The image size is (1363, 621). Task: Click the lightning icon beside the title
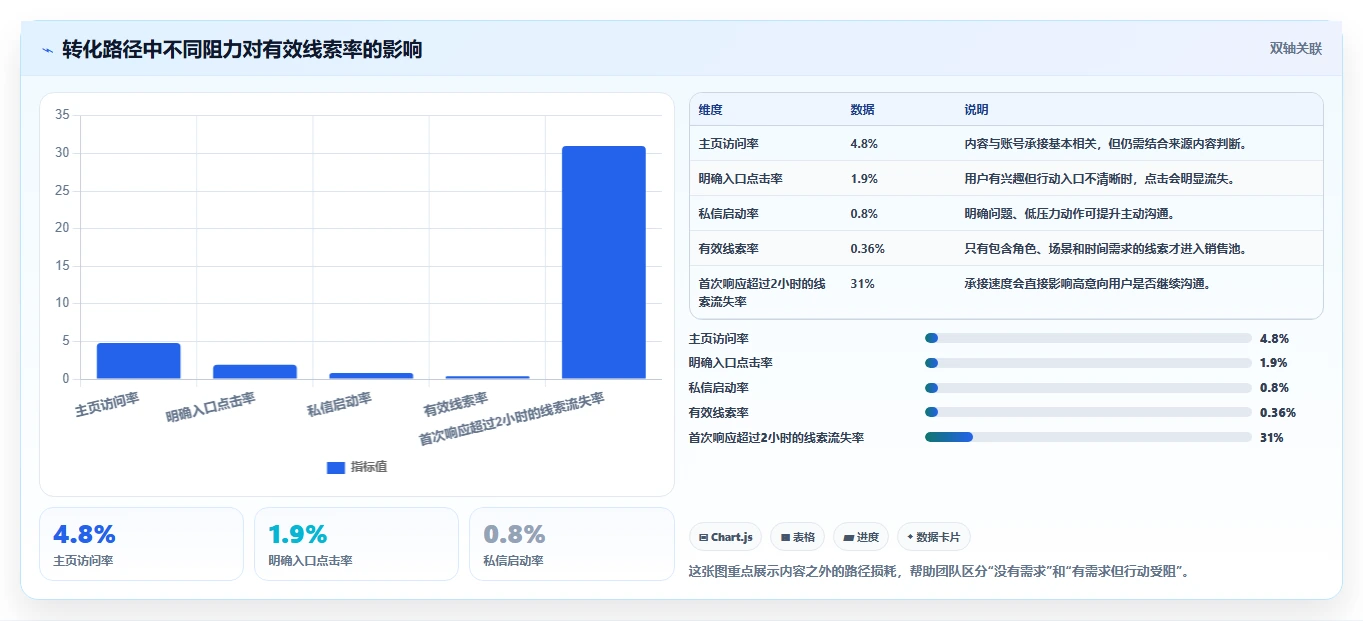coord(47,50)
